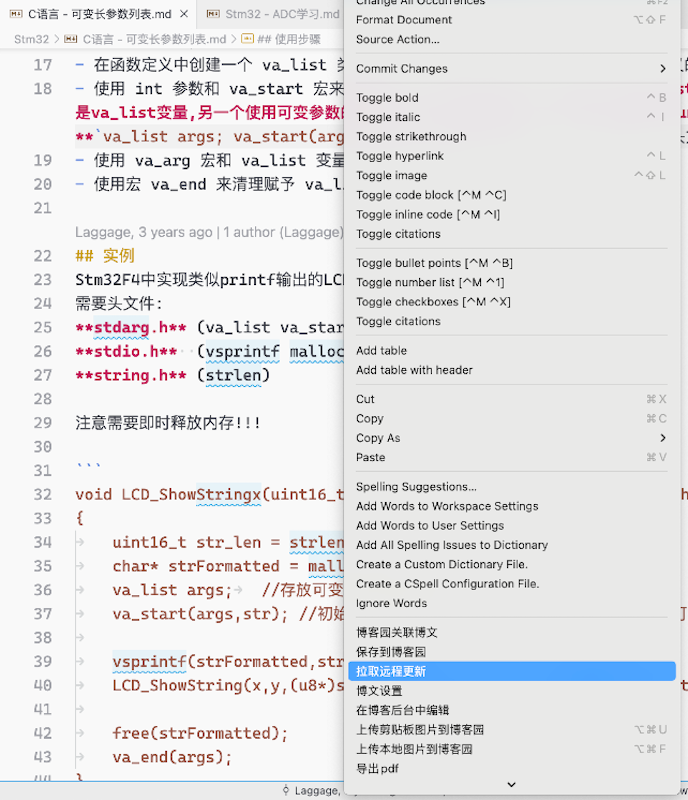This screenshot has width=688, height=800.
Task: Click line number 22 in the gutter
Action: pos(43,256)
